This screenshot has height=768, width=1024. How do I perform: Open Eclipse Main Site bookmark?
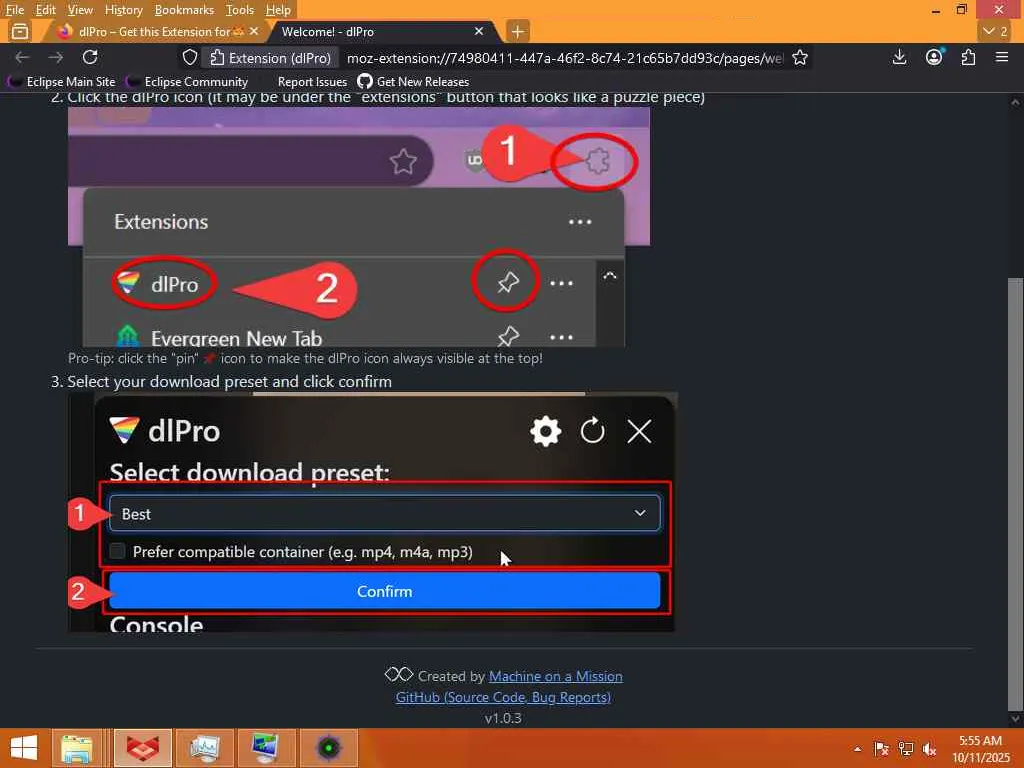click(61, 82)
